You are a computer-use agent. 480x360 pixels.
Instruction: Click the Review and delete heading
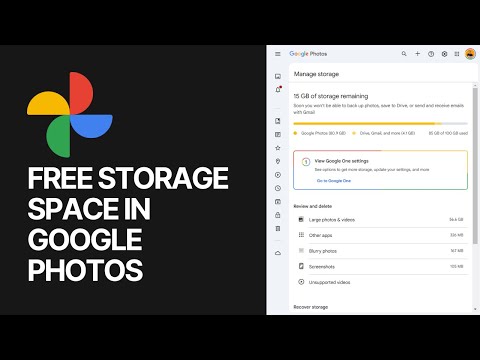click(x=313, y=206)
